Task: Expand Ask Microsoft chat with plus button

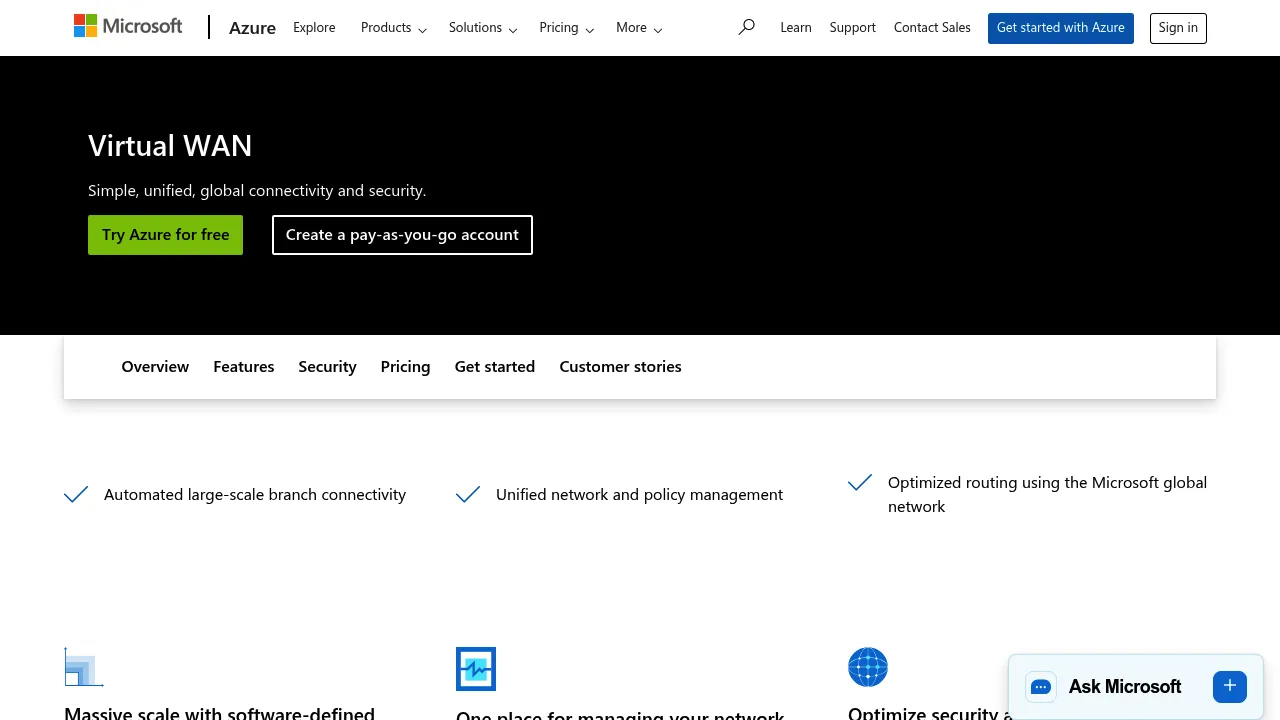Action: (1230, 686)
